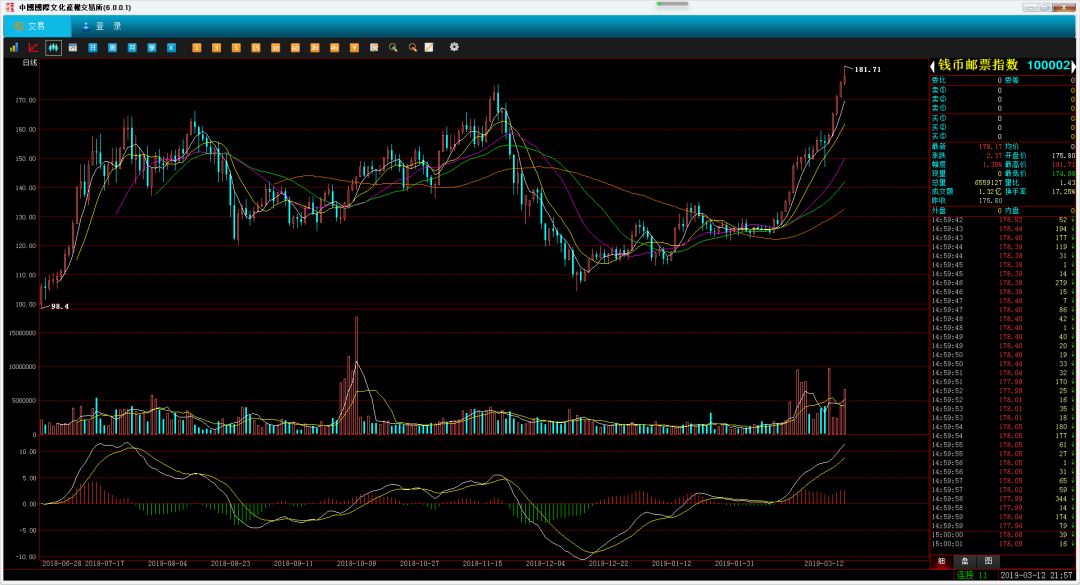Click the 钱币邮票指数 instrument title
The width and height of the screenshot is (1080, 585).
(x=977, y=65)
